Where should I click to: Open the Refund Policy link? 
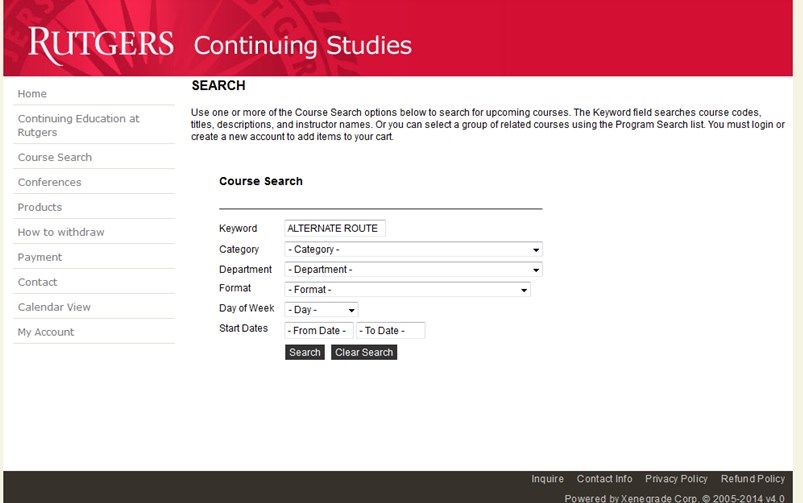(x=753, y=479)
